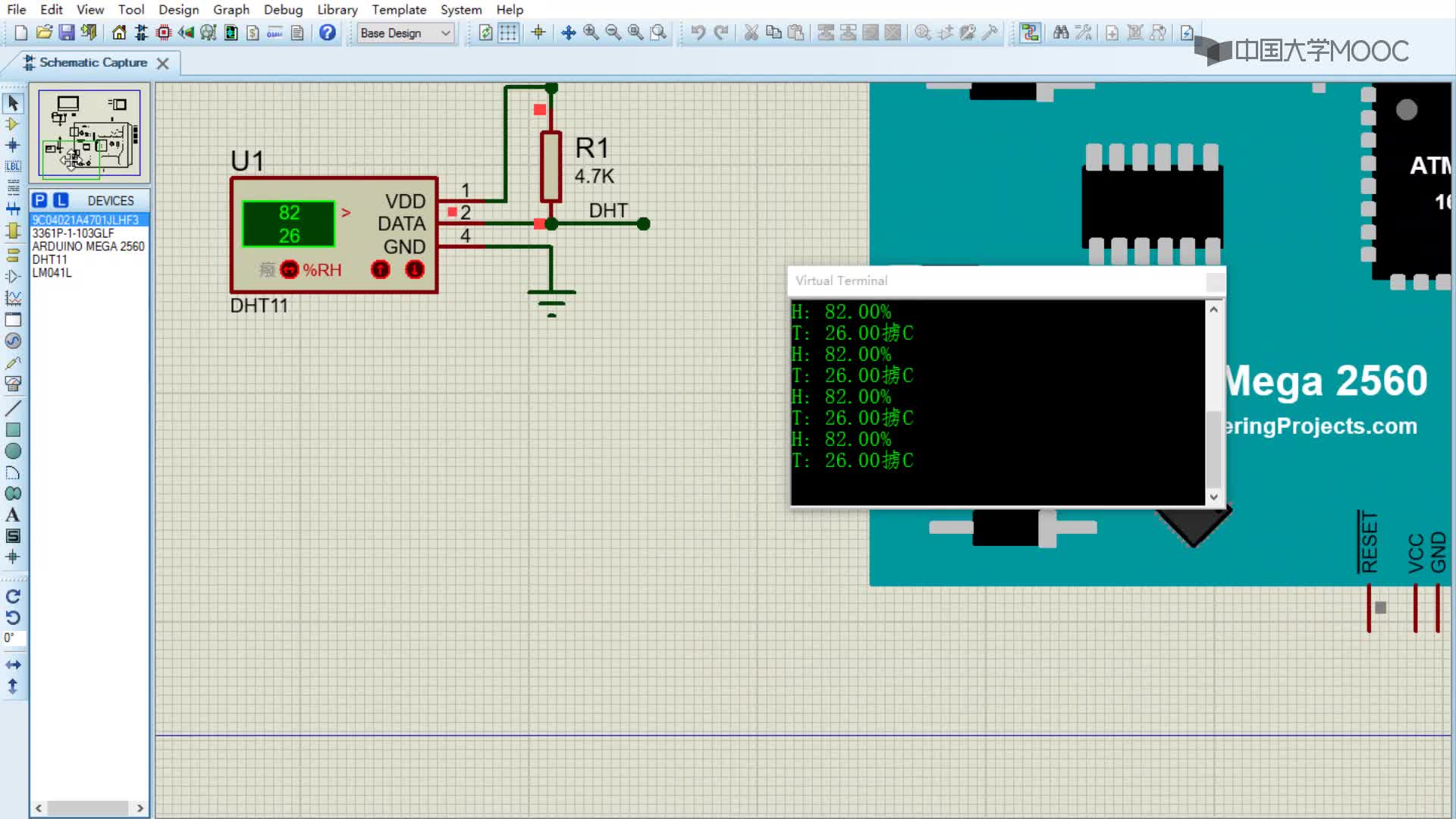
Task: Open the Library menu
Action: (x=337, y=10)
